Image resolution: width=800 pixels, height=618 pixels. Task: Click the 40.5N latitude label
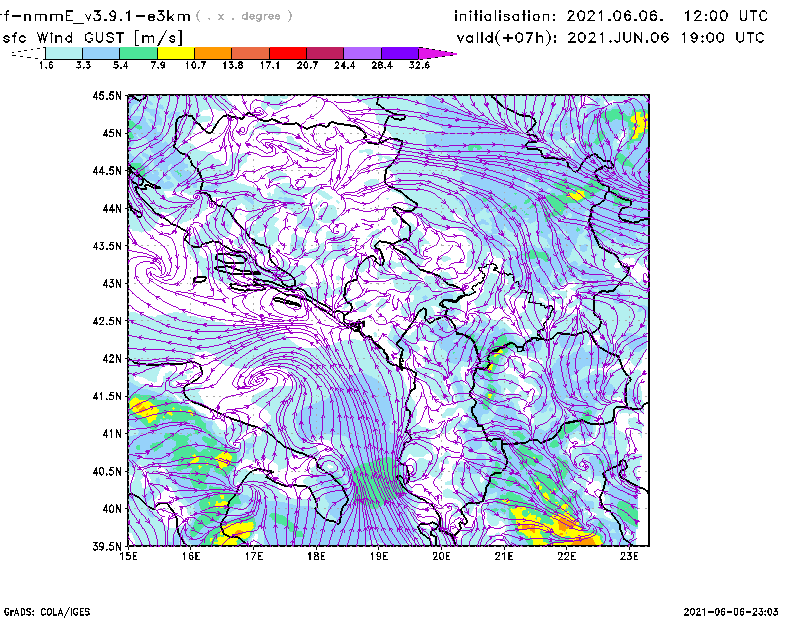point(107,472)
